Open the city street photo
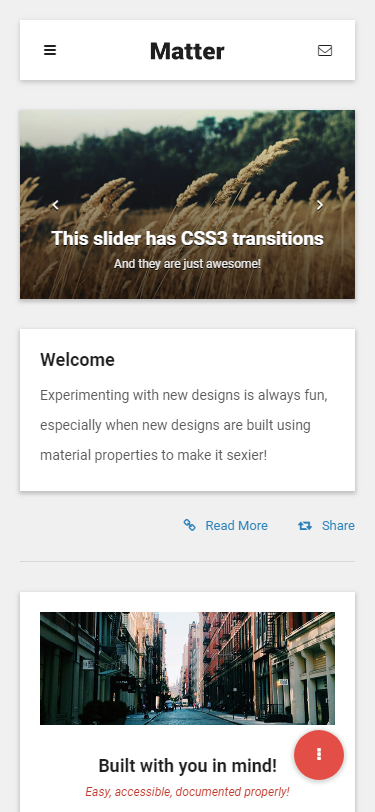The width and height of the screenshot is (375, 812). coord(188,668)
